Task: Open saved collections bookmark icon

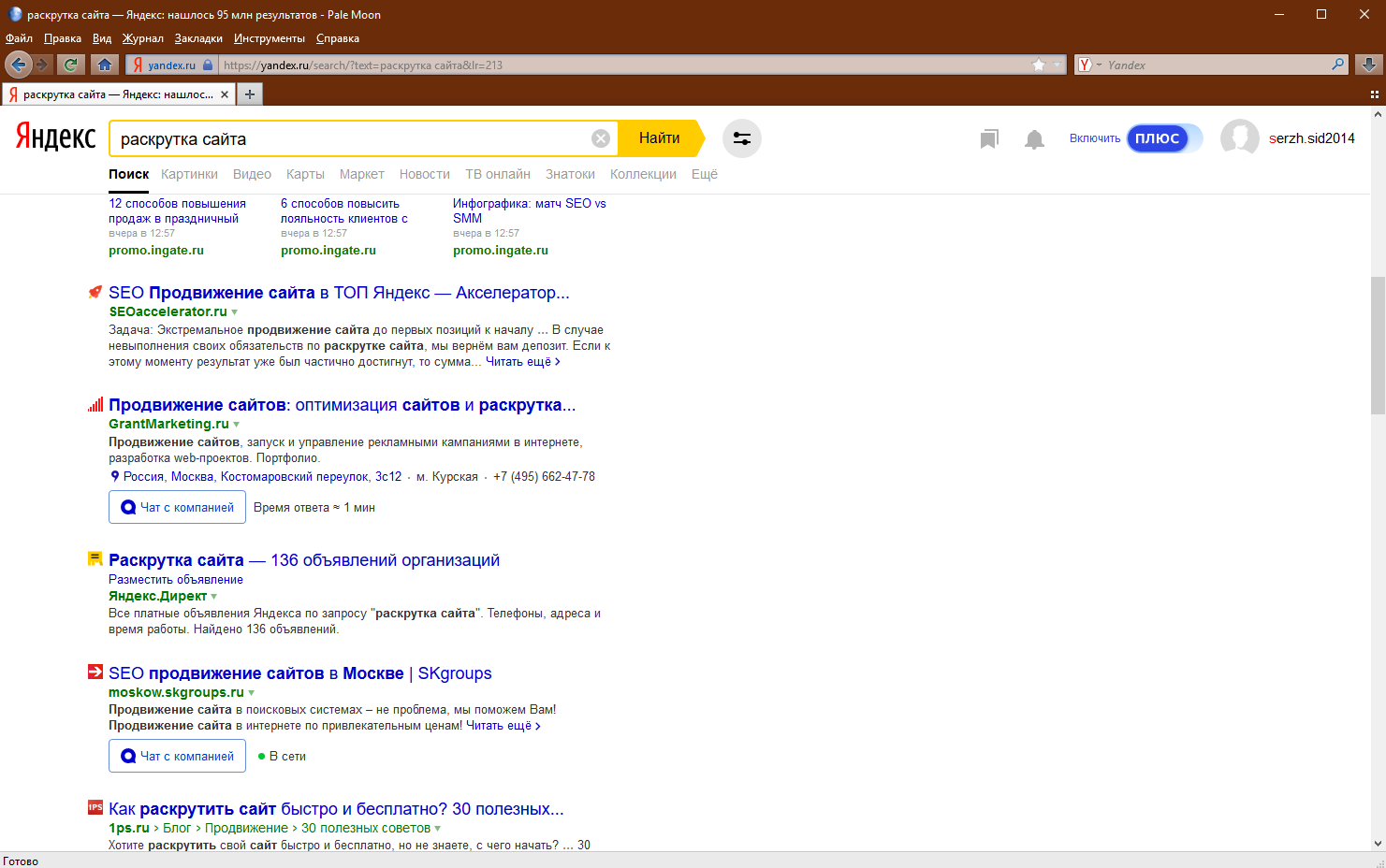Action: 989,139
